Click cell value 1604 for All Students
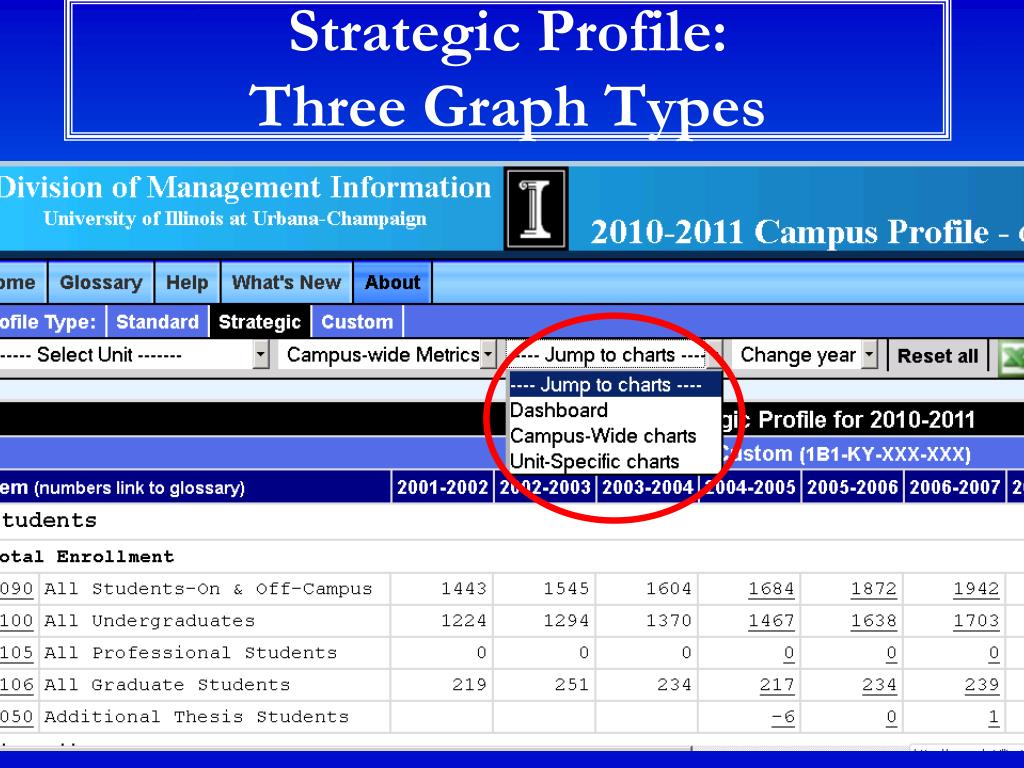The image size is (1024, 768). 669,589
